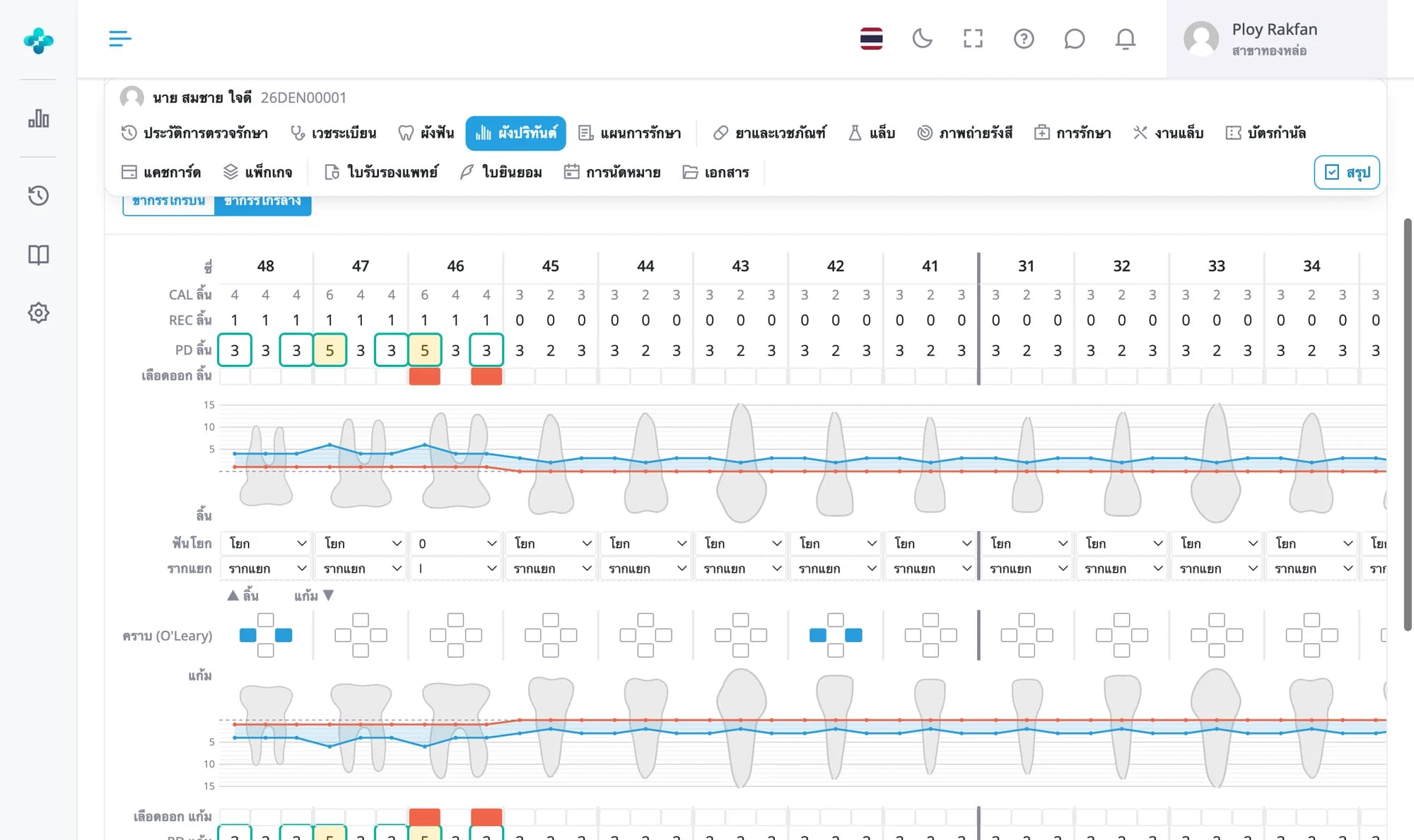Open the history clock sidebar icon
The image size is (1414, 840).
coord(38,195)
